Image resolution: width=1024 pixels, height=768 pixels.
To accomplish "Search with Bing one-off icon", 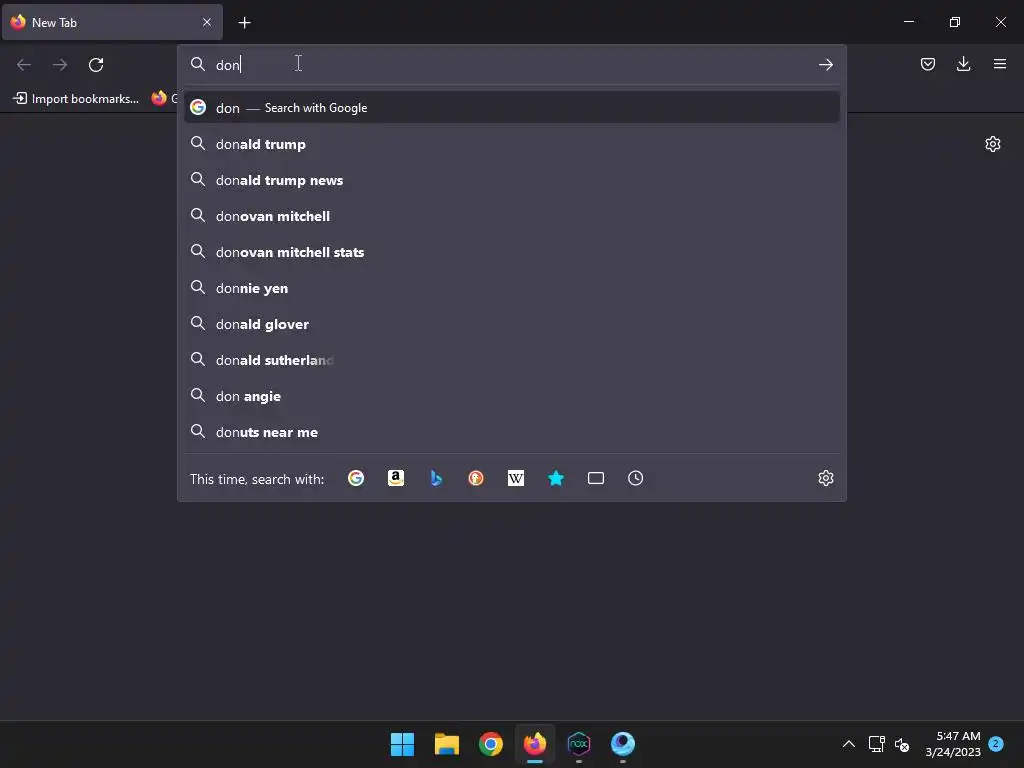I will coord(436,478).
